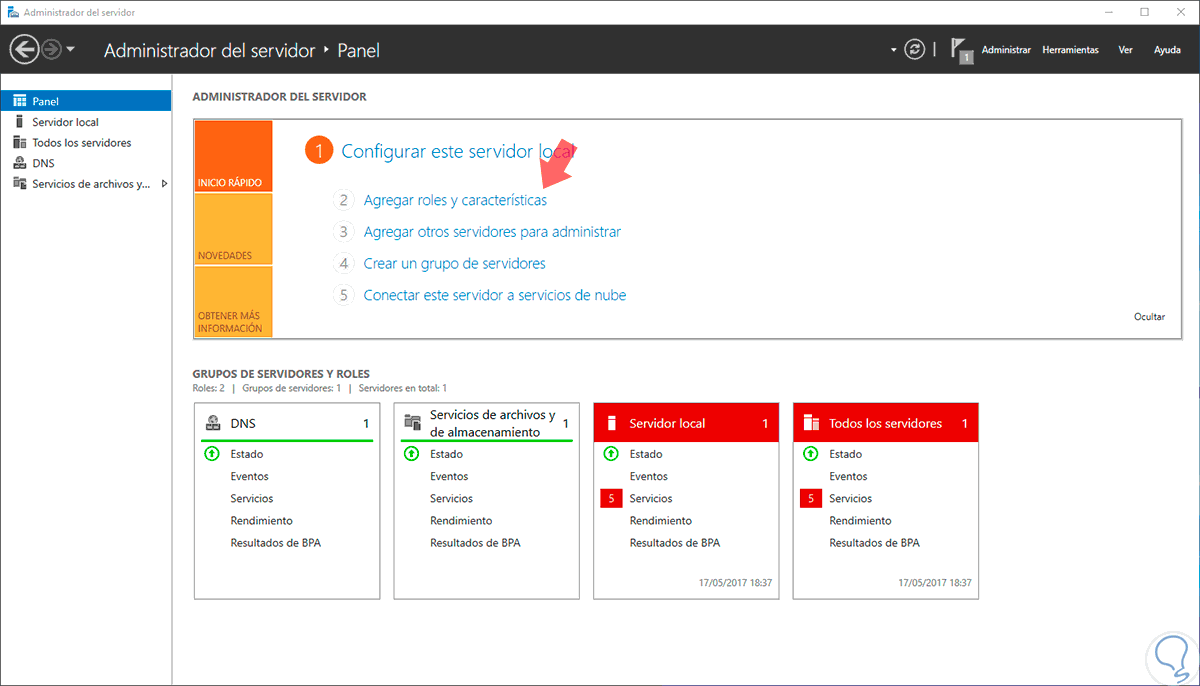Click the Servidor local sidebar icon
The width and height of the screenshot is (1200, 686).
(19, 122)
